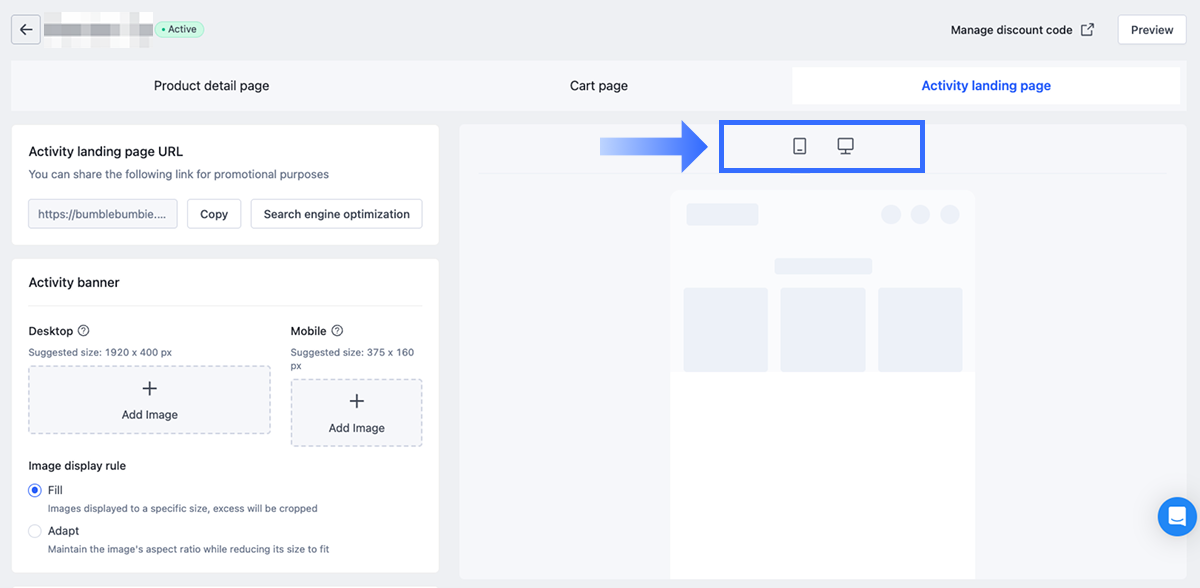
Task: Click the Desktop help question mark icon
Action: (x=84, y=331)
